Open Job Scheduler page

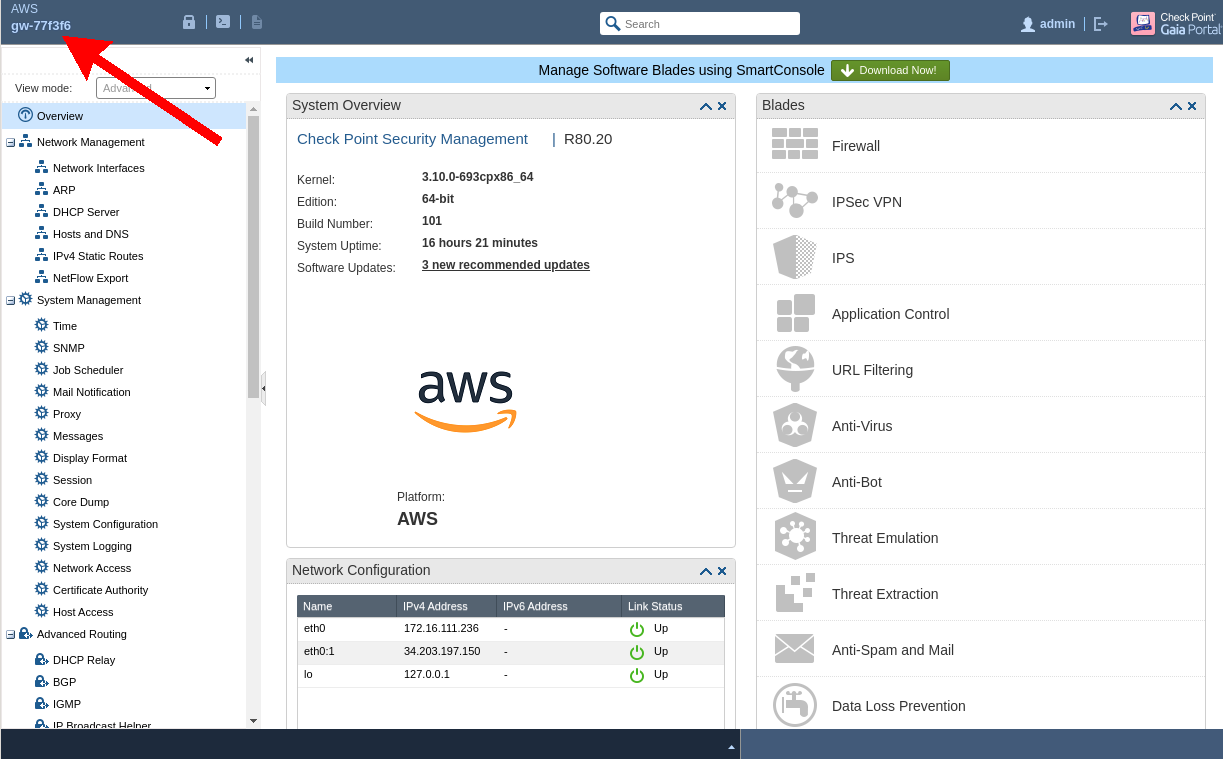88,370
